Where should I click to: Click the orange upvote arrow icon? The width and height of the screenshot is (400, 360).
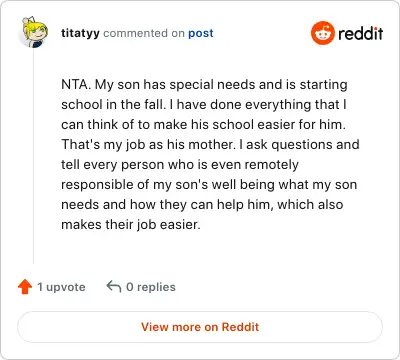(25, 287)
